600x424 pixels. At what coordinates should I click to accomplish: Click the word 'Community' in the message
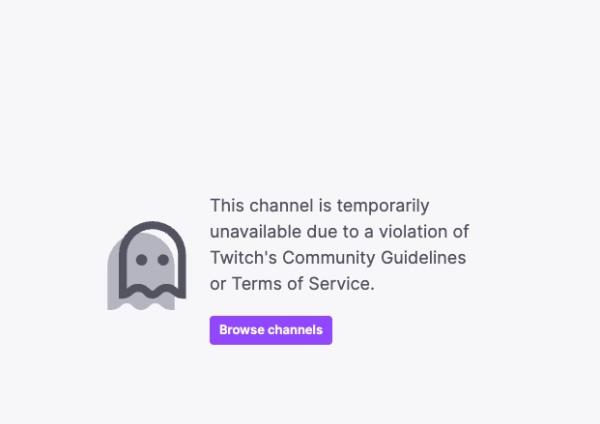(329, 258)
